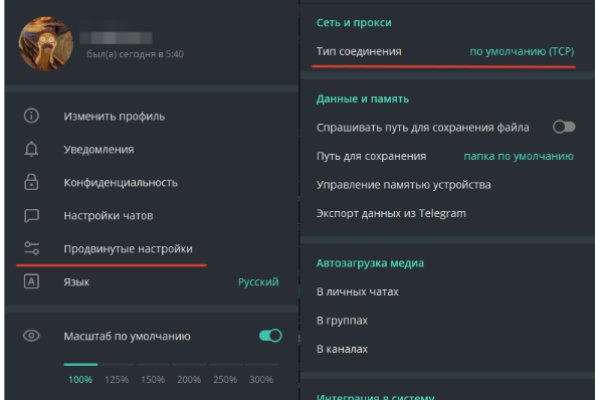Change save path папка по умолчанию
This screenshot has width=600, height=400.
(x=518, y=156)
